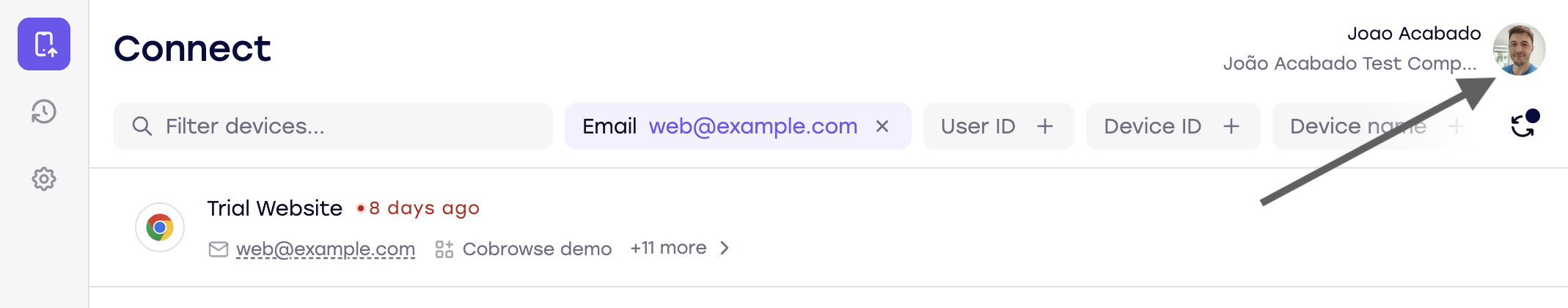Screen dimensions: 1568x308
Task: Click the magnifier search icon
Action: (142, 126)
